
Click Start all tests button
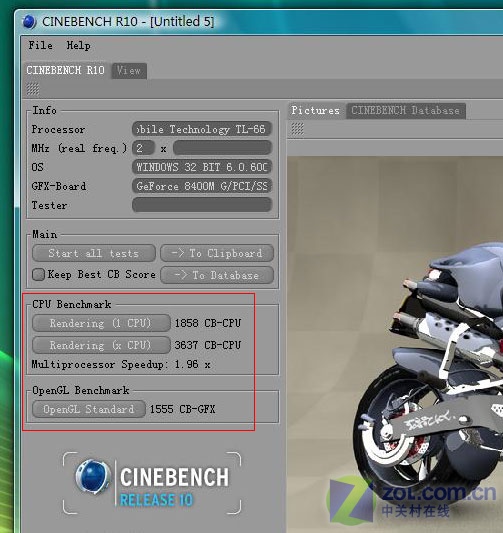point(94,253)
